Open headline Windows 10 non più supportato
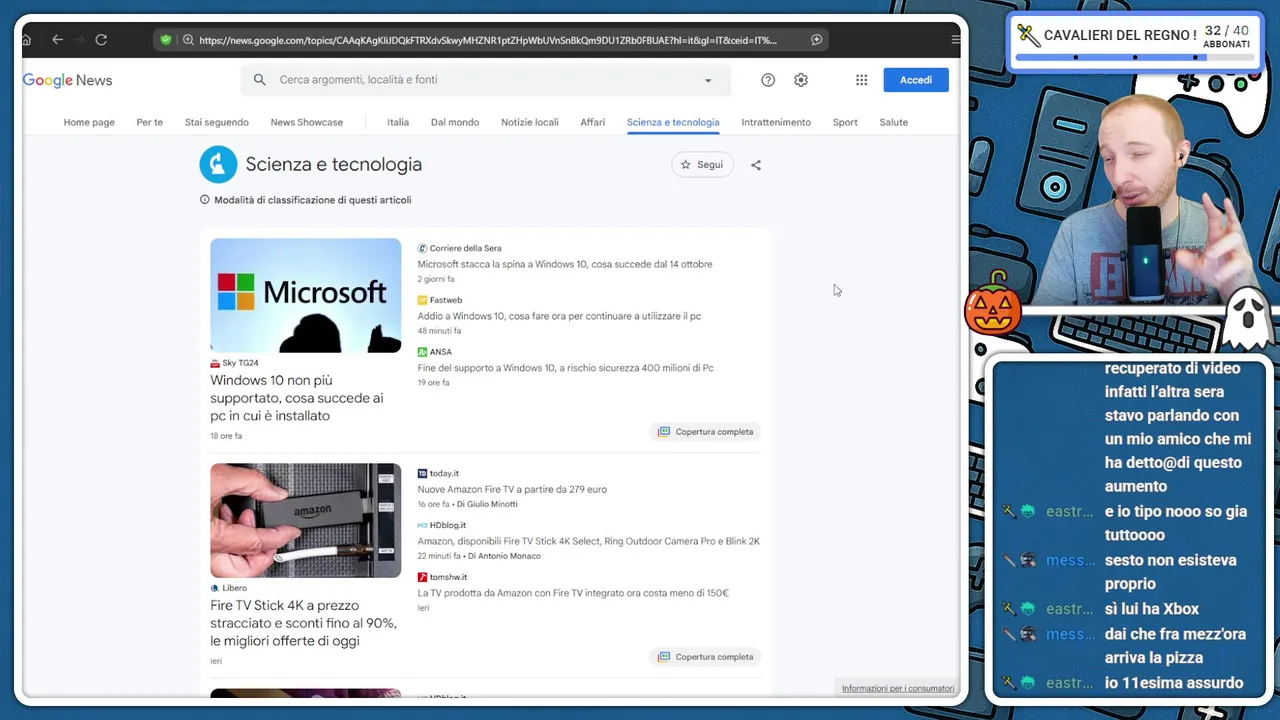 coord(297,398)
